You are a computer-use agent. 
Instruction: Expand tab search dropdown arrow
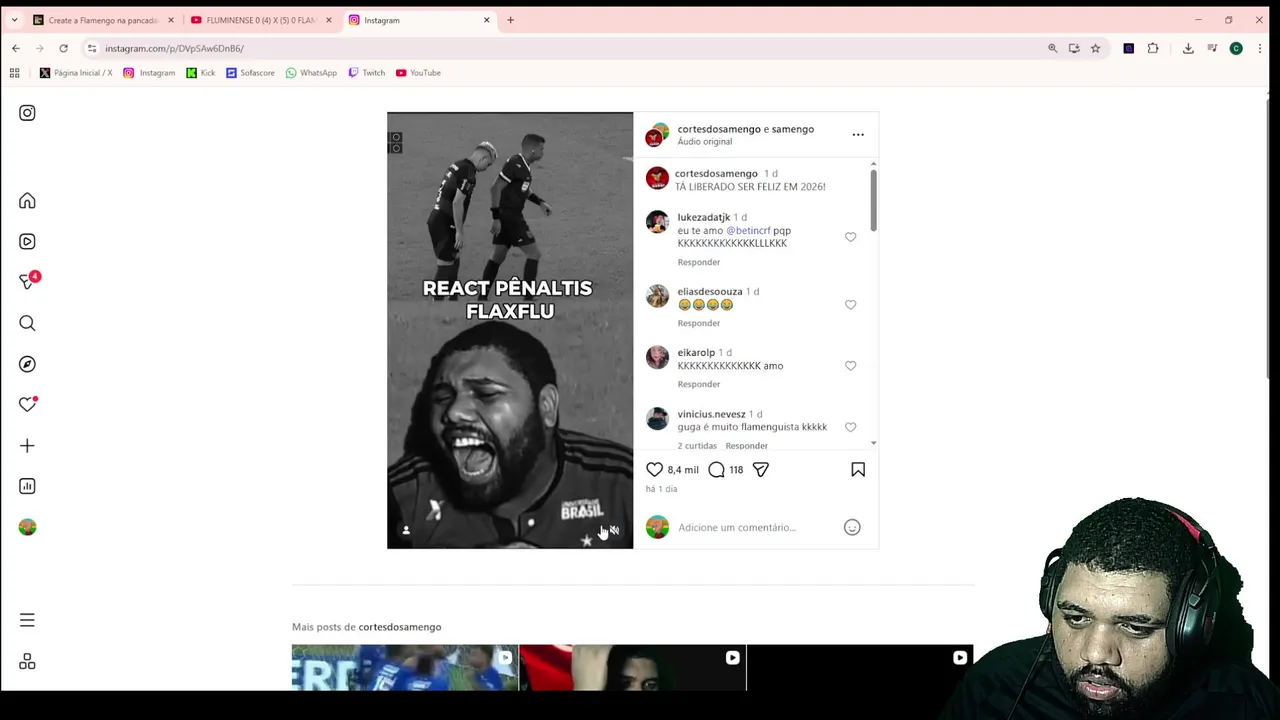point(14,20)
